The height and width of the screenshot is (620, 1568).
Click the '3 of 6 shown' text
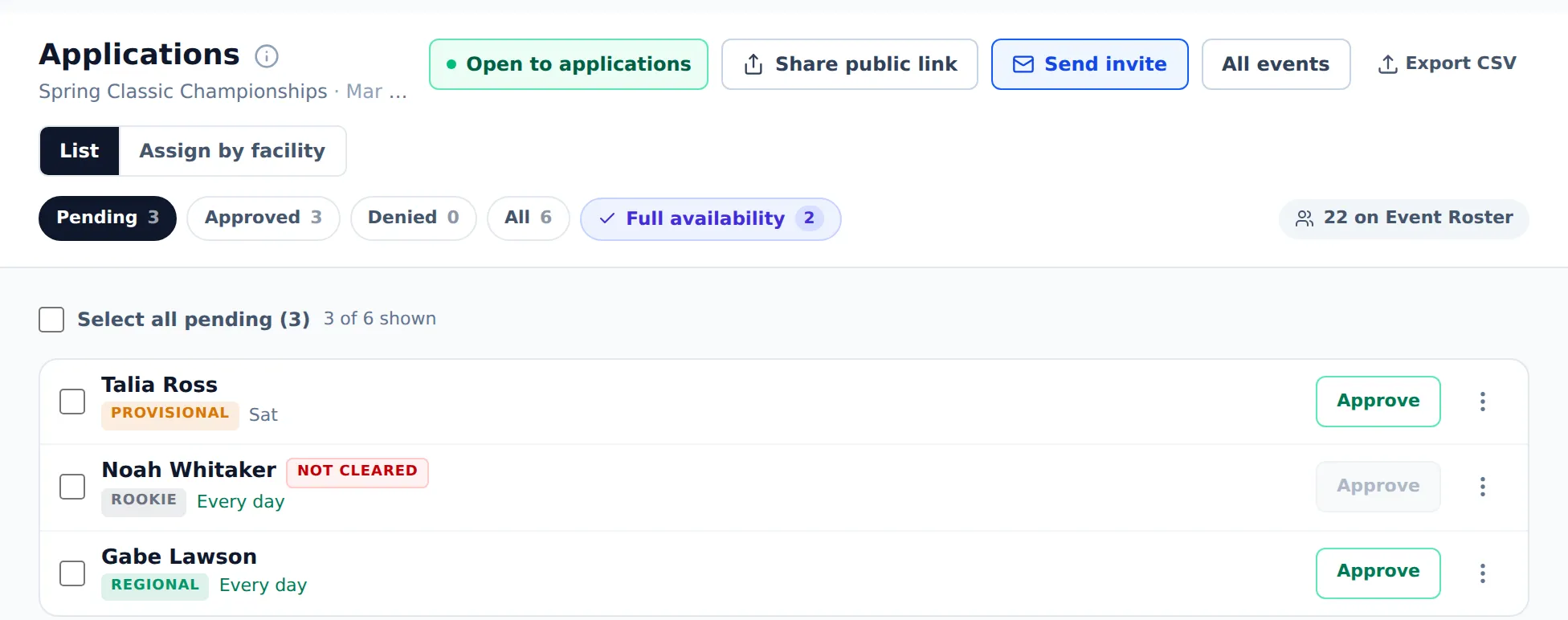(380, 319)
